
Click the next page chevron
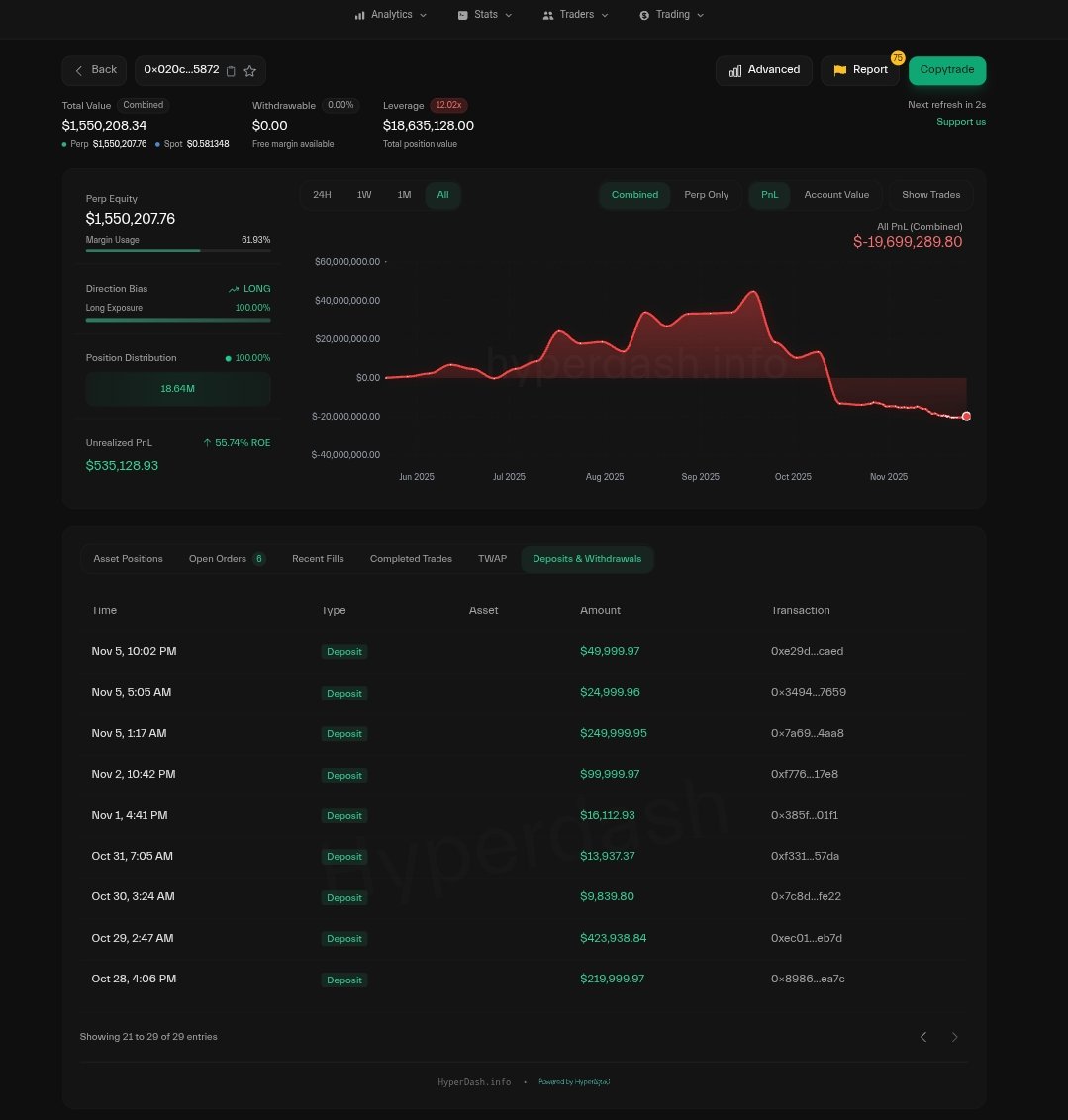click(955, 1037)
